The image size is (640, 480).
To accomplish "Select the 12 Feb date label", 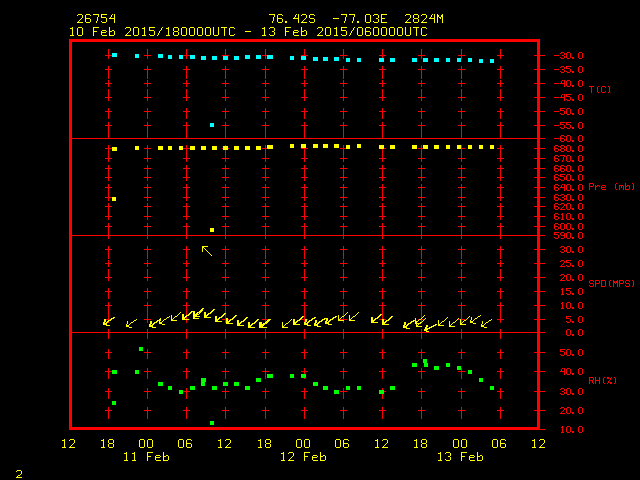I will (303, 456).
